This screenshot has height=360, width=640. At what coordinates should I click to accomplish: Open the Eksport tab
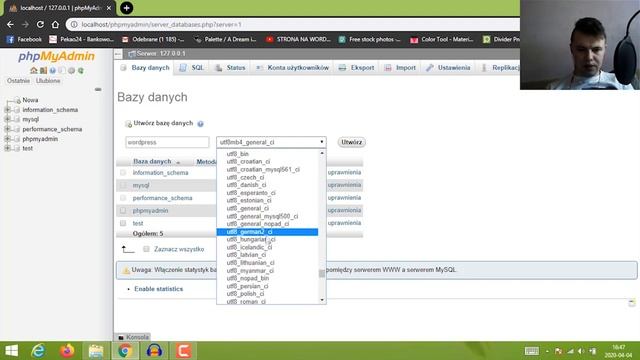click(357, 68)
